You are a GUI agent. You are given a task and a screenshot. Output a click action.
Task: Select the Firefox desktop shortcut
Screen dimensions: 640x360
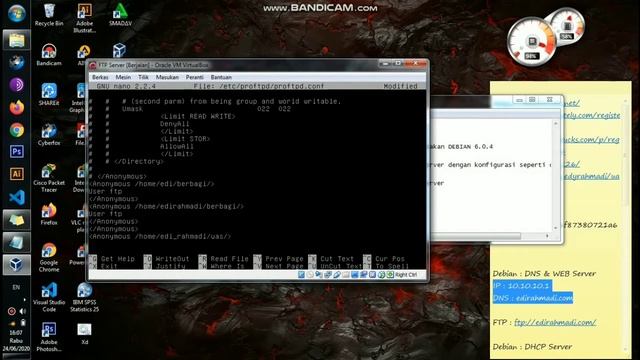point(49,214)
